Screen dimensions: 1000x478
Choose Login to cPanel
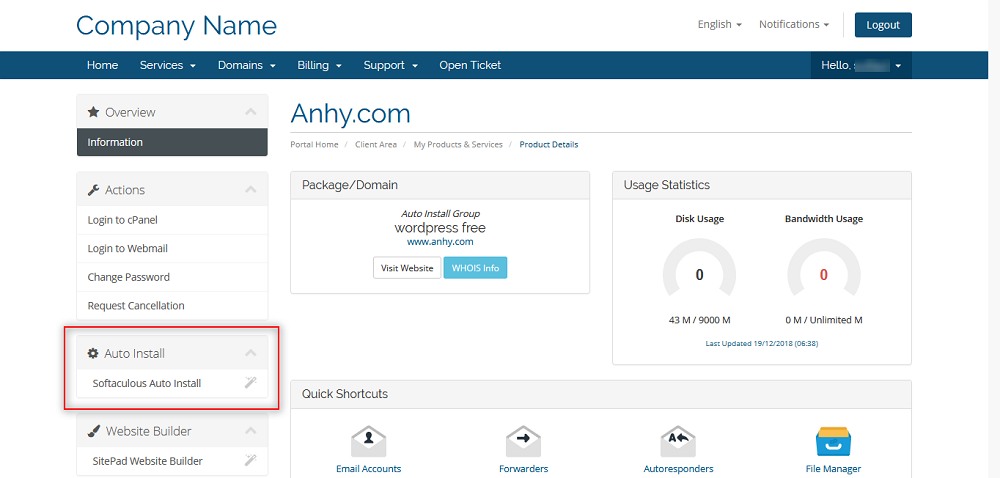click(172, 220)
